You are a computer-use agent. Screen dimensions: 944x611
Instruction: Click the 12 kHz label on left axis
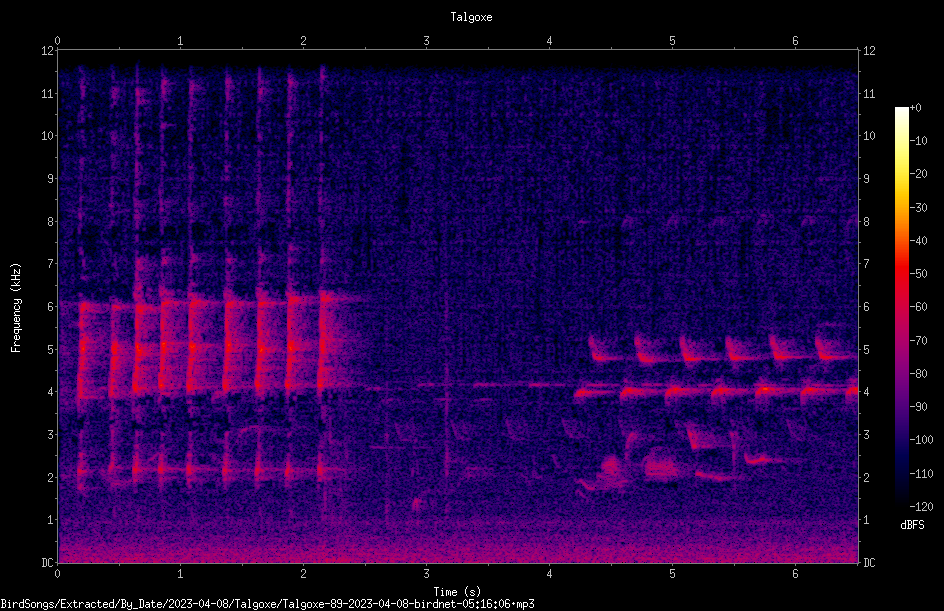point(48,51)
